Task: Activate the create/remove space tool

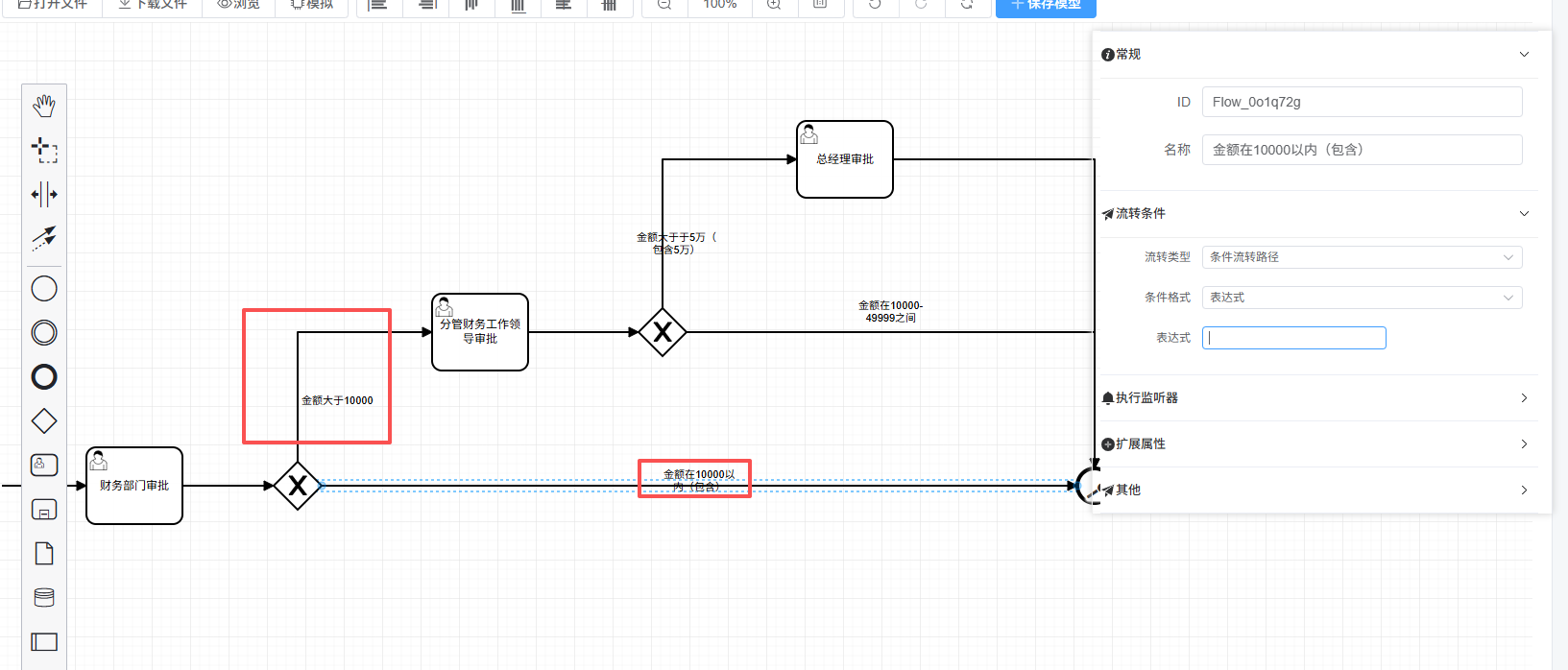Action: coord(44,194)
